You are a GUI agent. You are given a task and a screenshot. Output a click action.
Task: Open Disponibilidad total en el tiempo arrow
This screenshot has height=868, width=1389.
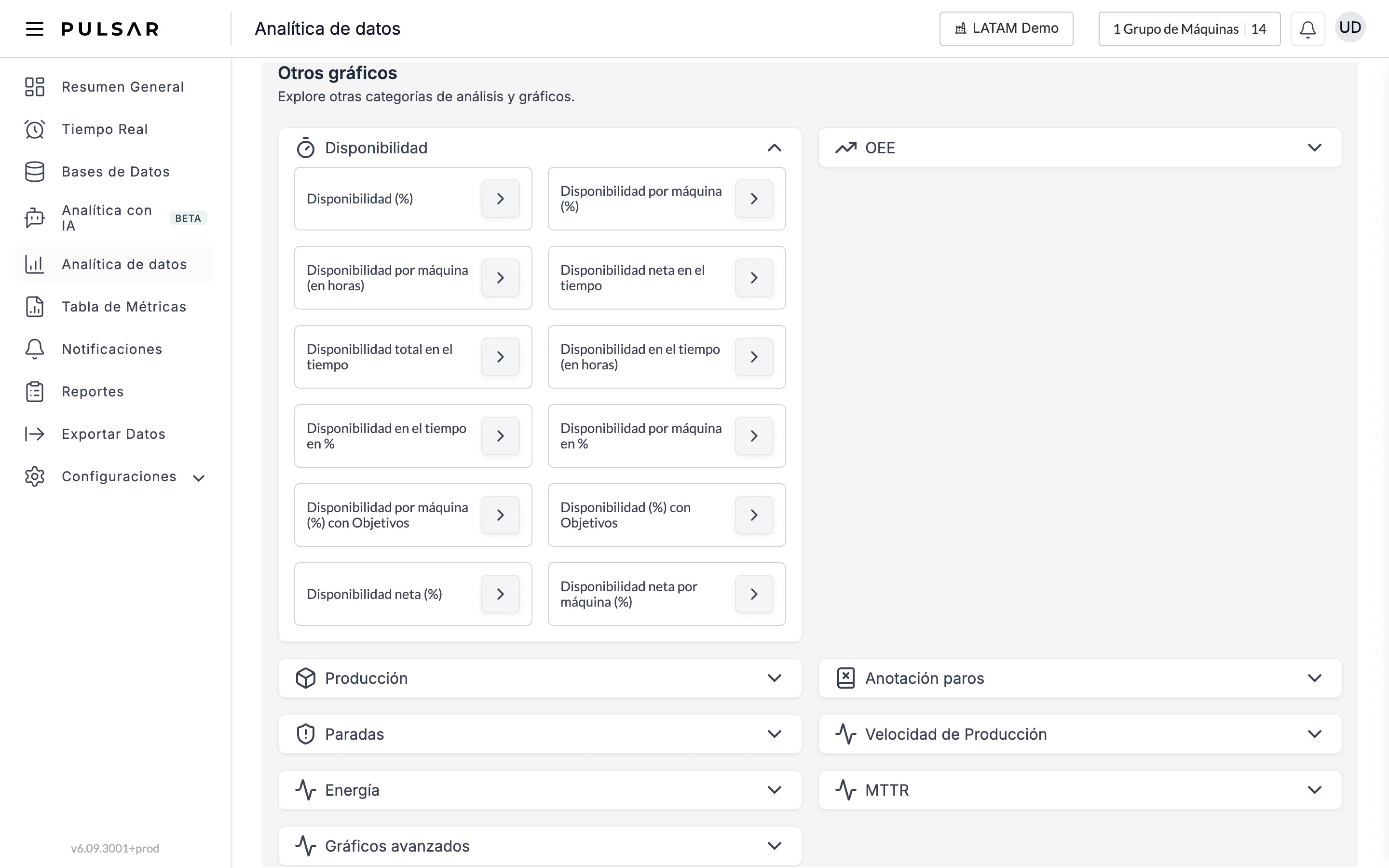(501, 357)
